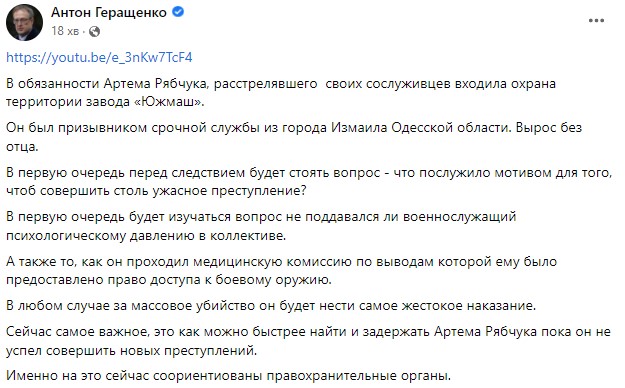Open the author name Антон Геращенко
This screenshot has height=388, width=625.
click(x=108, y=12)
